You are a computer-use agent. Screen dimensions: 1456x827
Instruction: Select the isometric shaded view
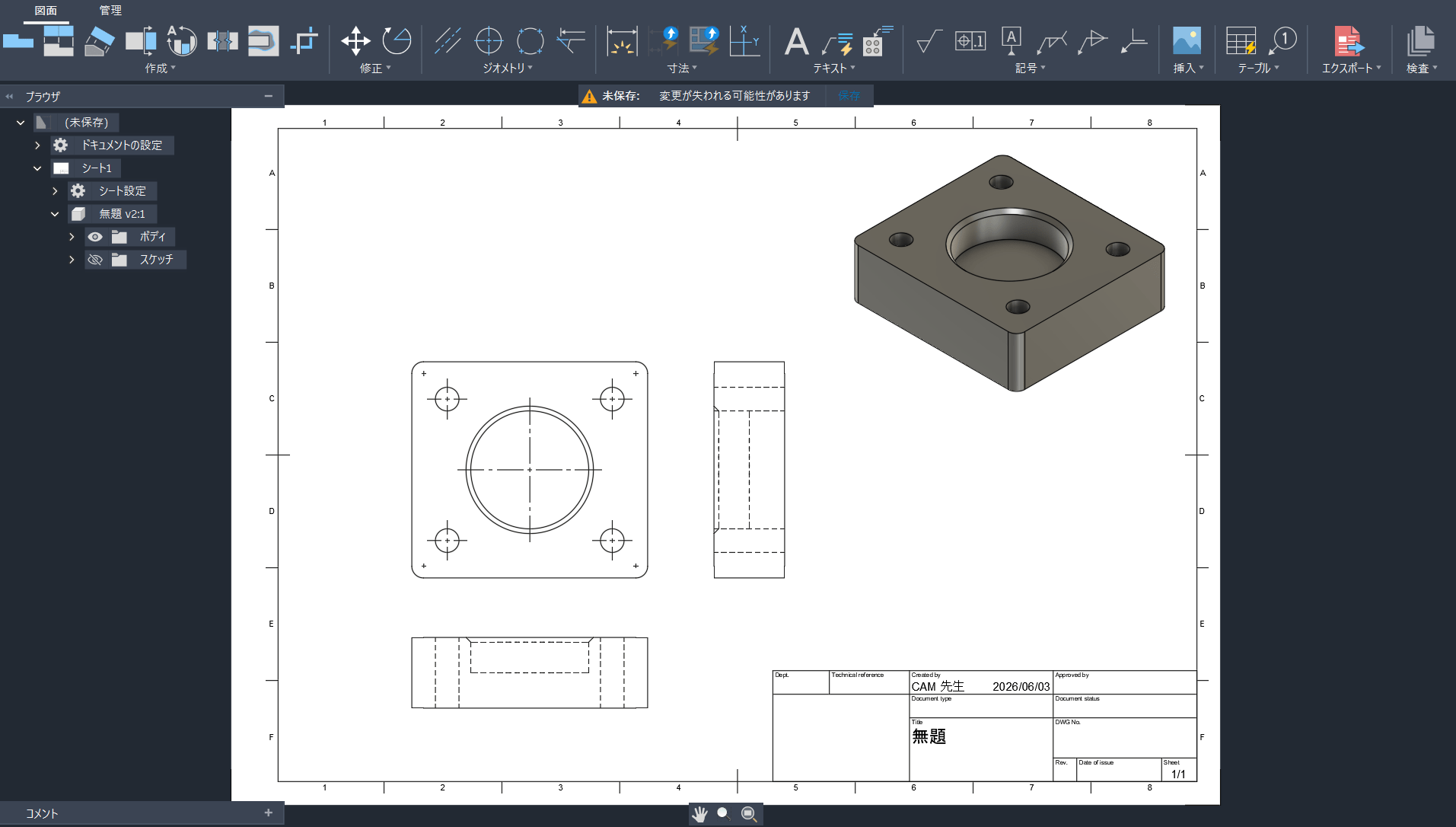[x=1009, y=273]
